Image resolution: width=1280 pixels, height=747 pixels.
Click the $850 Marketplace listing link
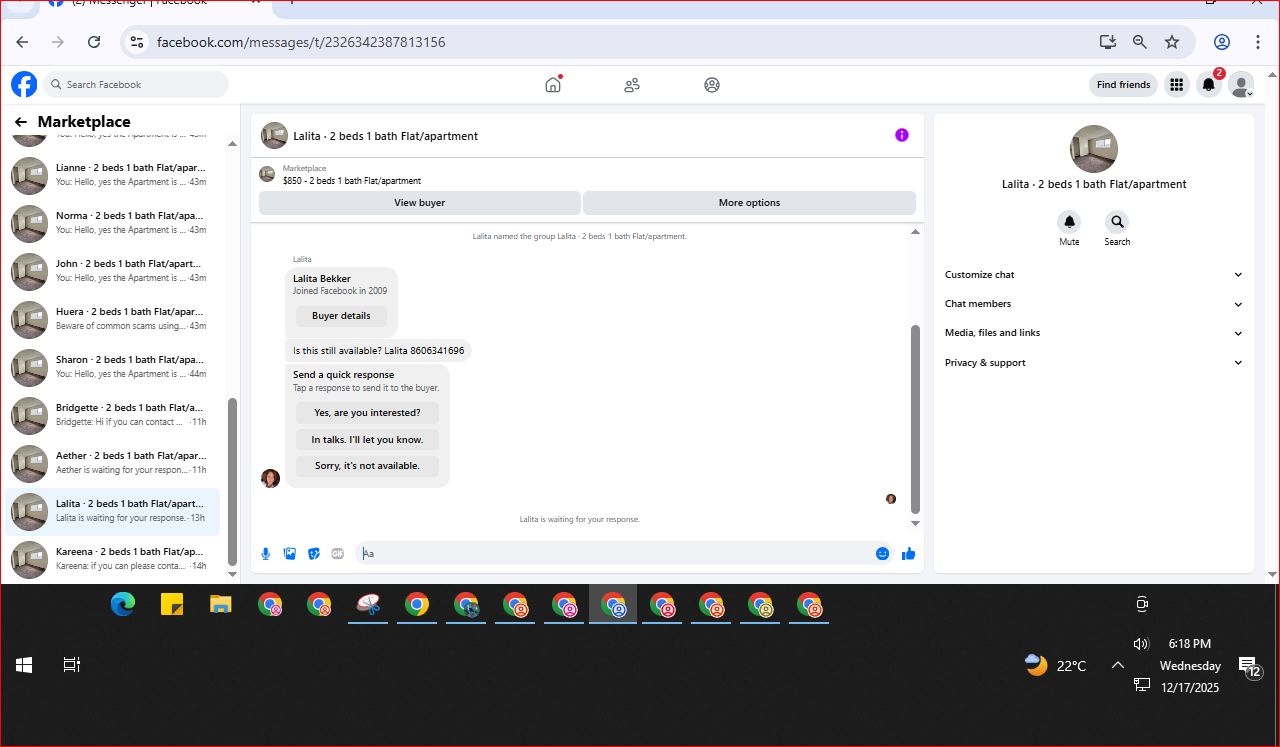[352, 181]
